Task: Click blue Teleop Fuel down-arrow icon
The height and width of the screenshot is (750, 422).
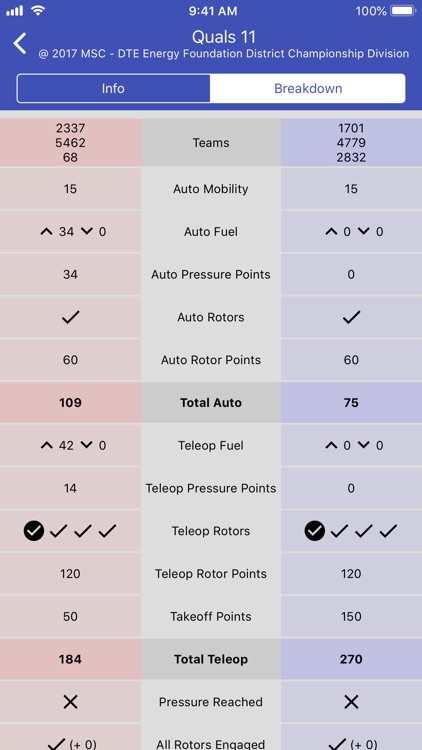Action: [x=364, y=445]
